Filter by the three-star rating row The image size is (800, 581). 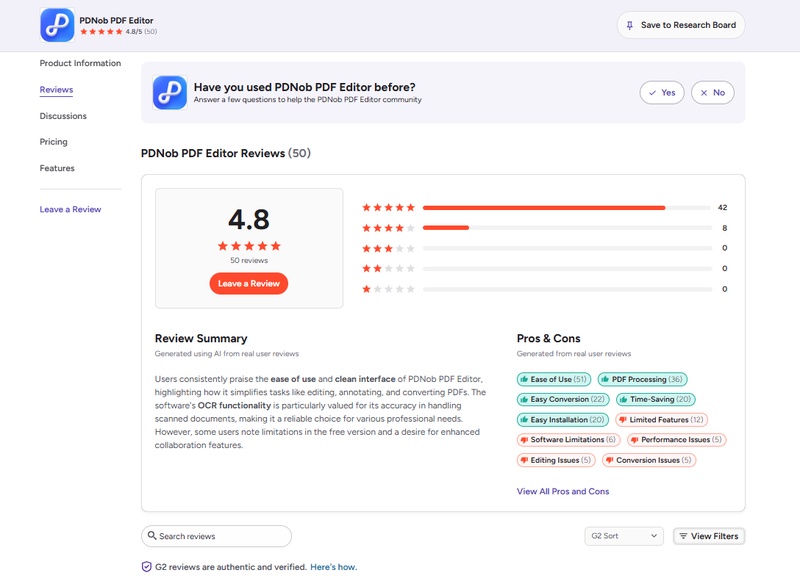pos(545,248)
